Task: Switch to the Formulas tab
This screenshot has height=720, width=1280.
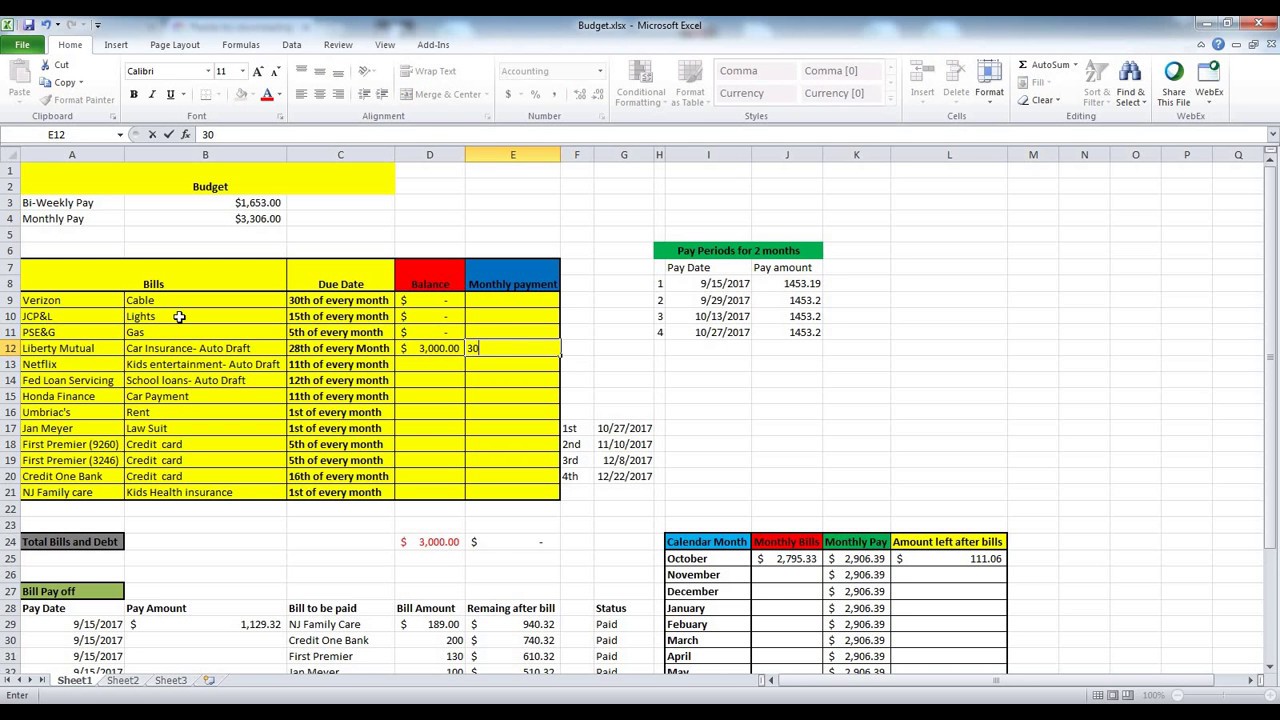Action: tap(241, 45)
